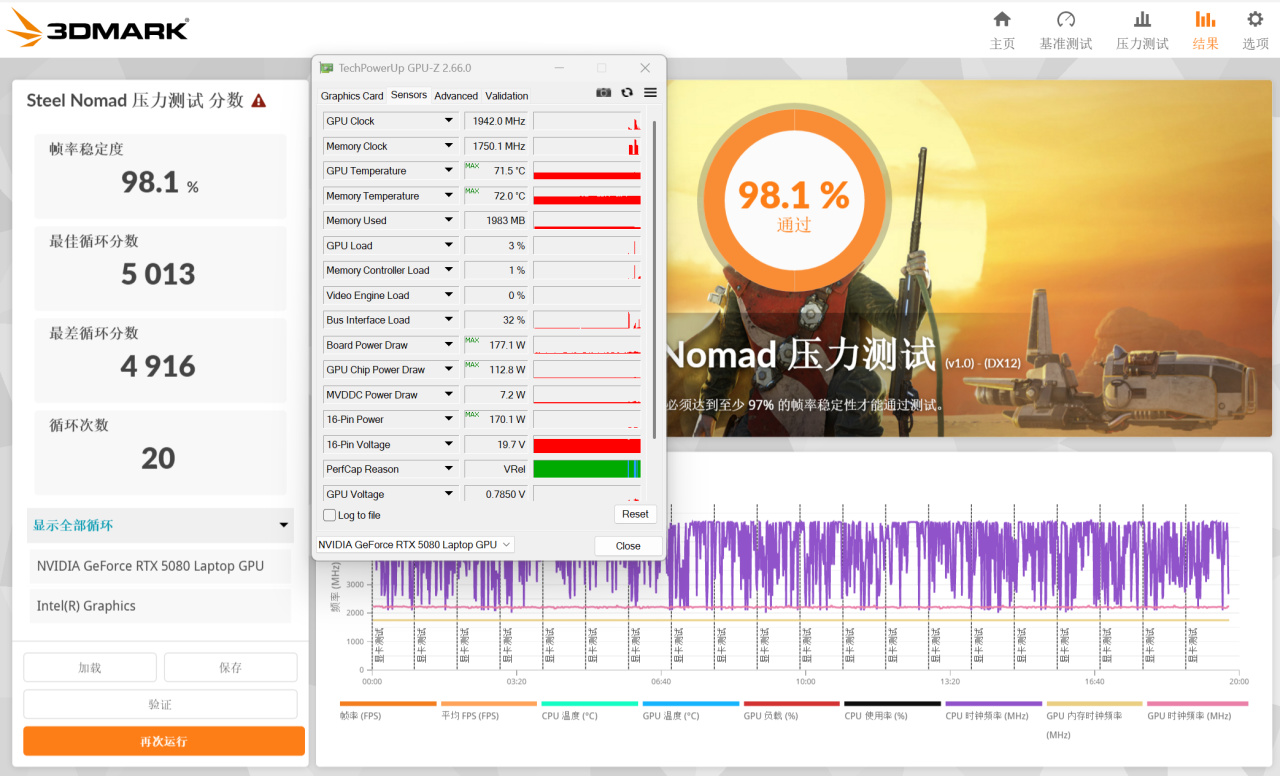Click the GPU-Z title bar app icon

click(x=326, y=68)
